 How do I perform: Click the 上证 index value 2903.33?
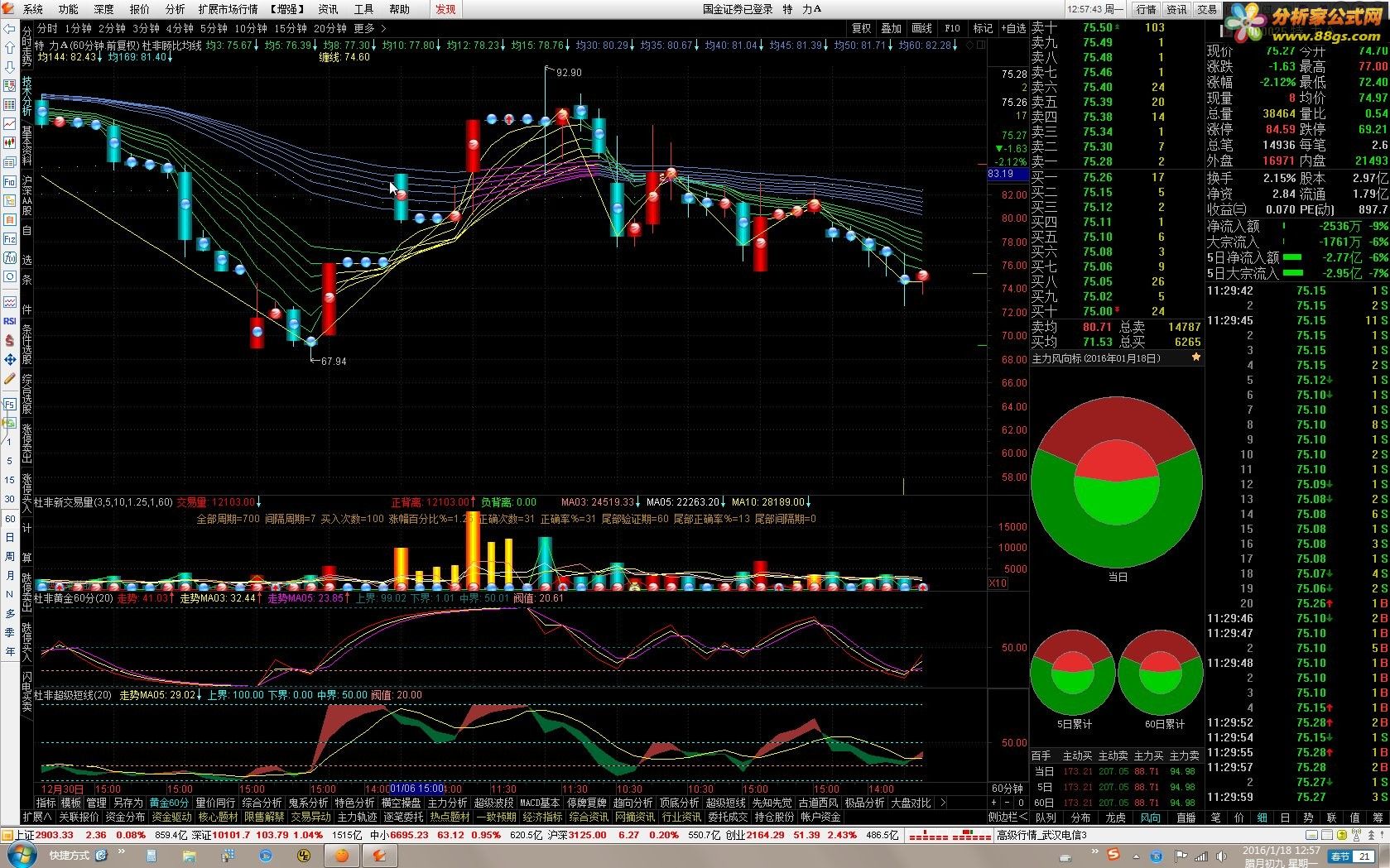(55, 835)
